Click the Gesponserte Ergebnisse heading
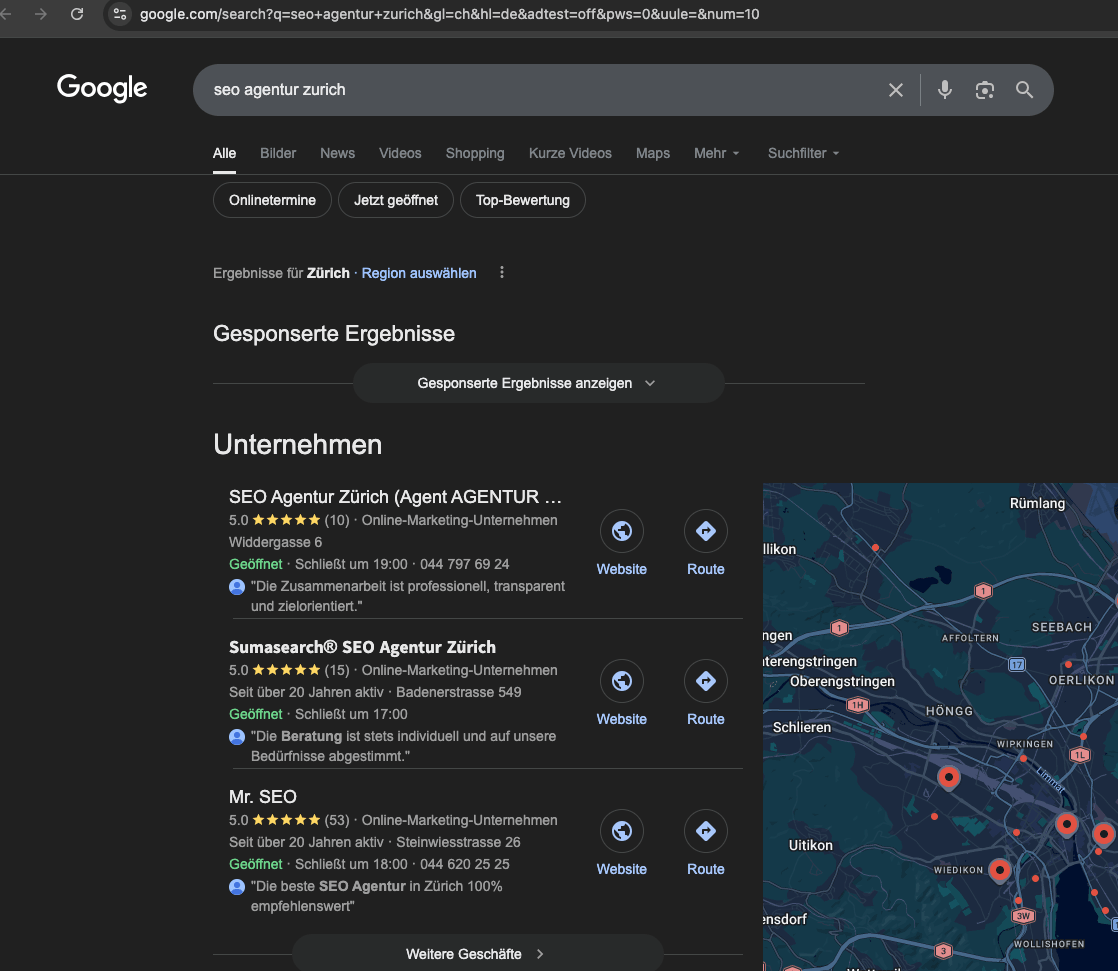Image resolution: width=1118 pixels, height=971 pixels. [334, 334]
